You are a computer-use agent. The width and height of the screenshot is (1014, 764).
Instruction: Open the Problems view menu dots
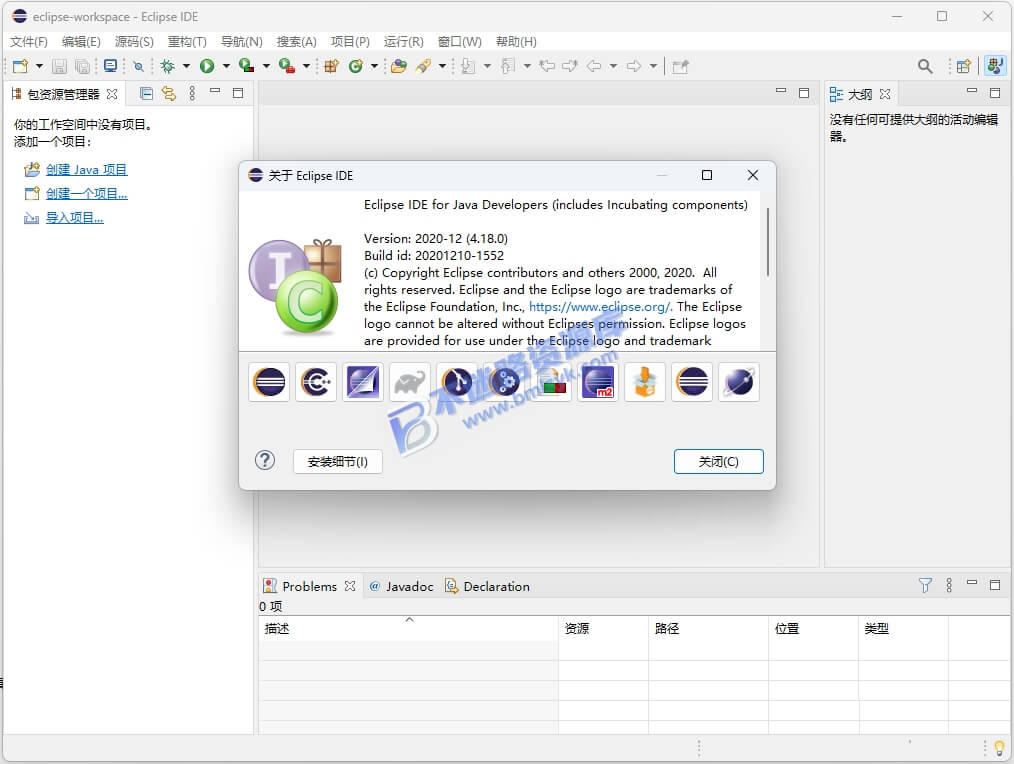click(x=949, y=585)
